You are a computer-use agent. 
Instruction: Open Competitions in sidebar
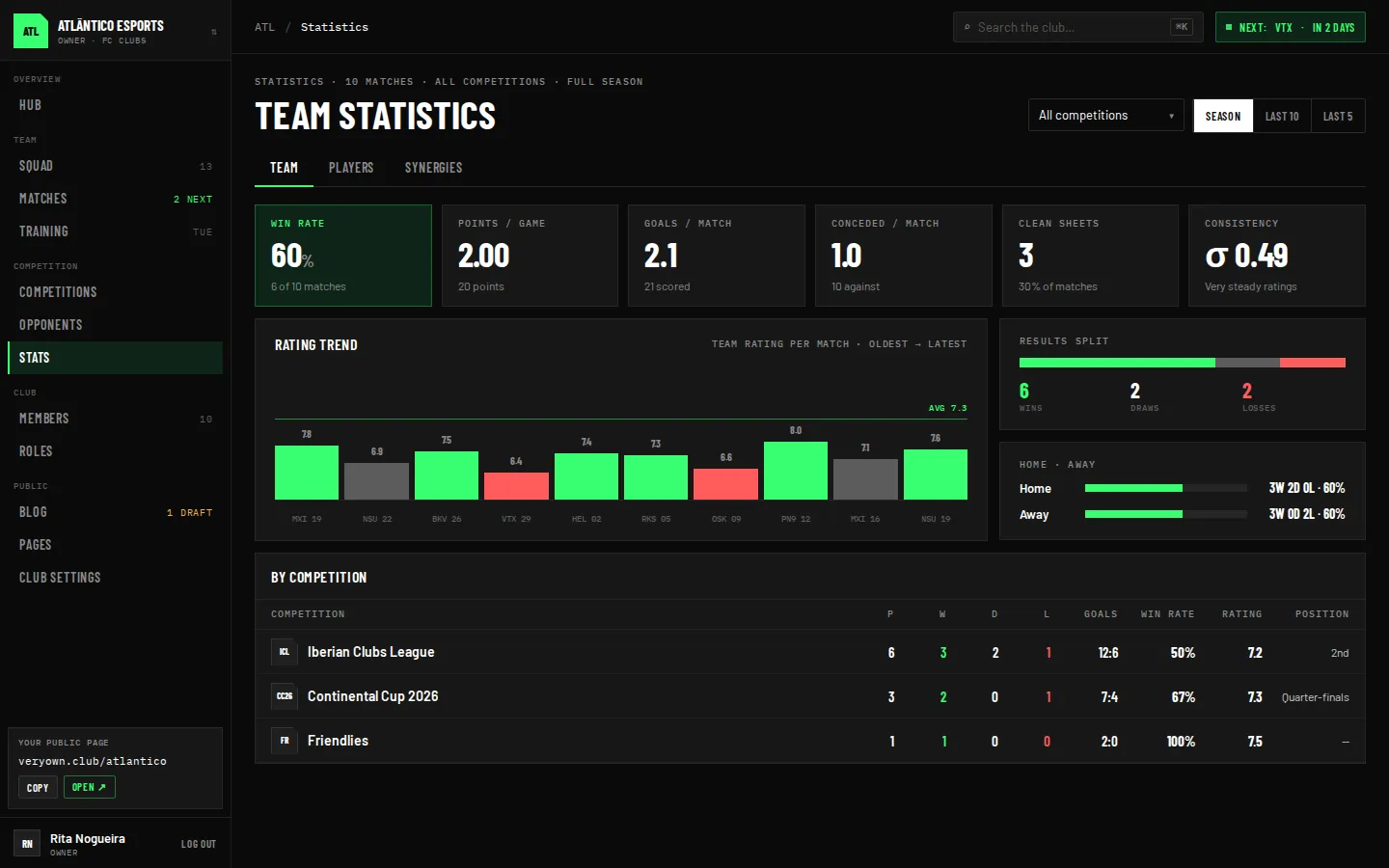pos(115,292)
